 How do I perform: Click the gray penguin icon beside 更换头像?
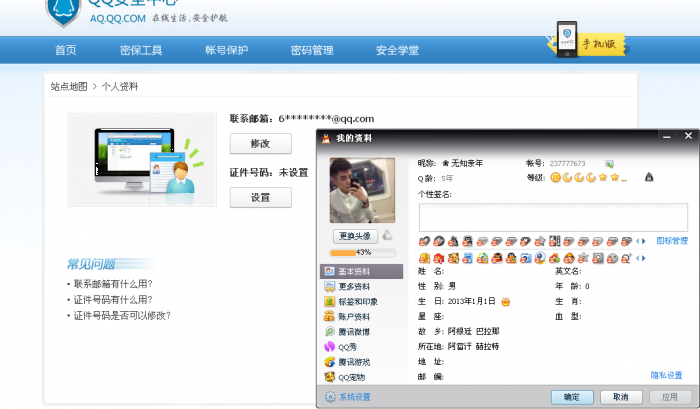pos(388,235)
